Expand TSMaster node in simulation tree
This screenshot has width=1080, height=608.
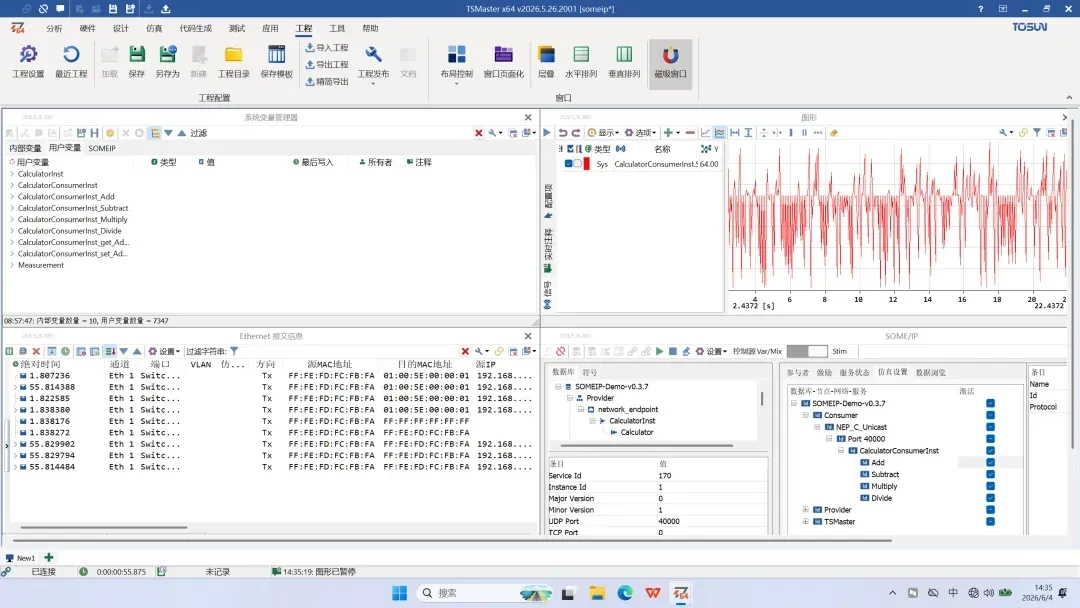coord(805,522)
